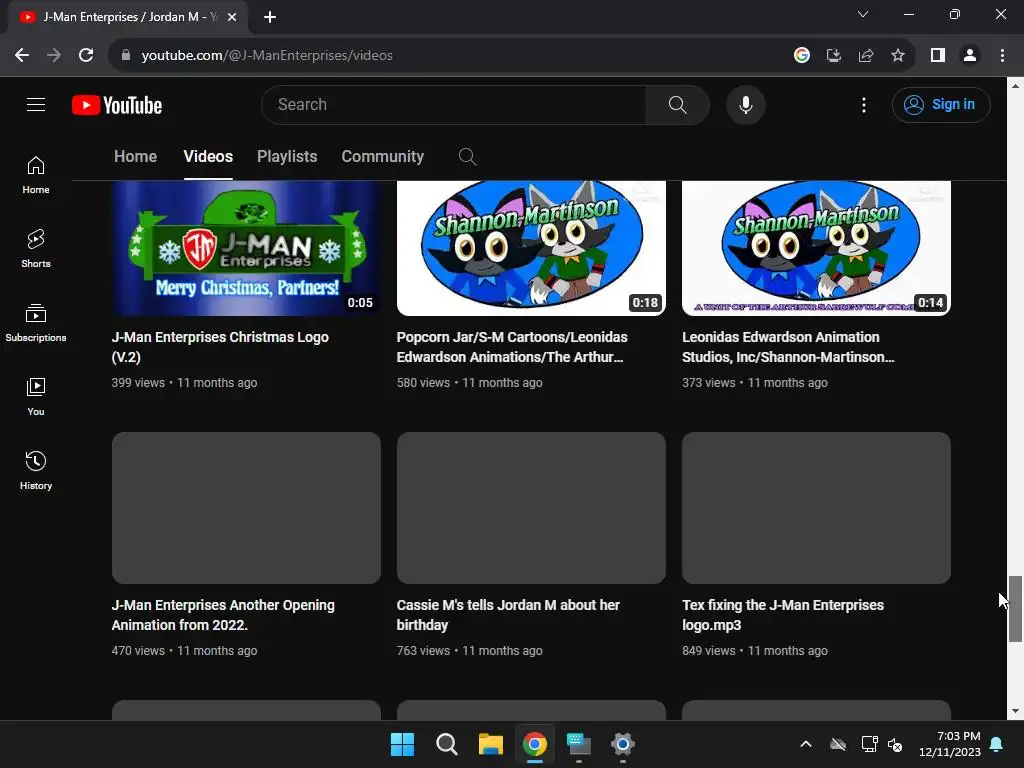Click the Sign in button
1024x768 pixels.
tap(941, 104)
